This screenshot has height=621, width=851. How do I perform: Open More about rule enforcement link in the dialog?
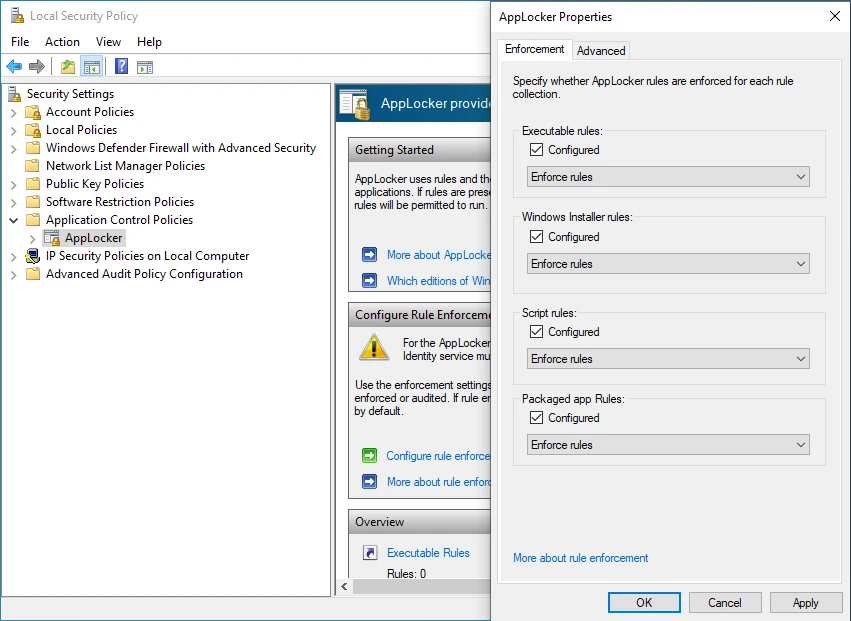pos(581,557)
